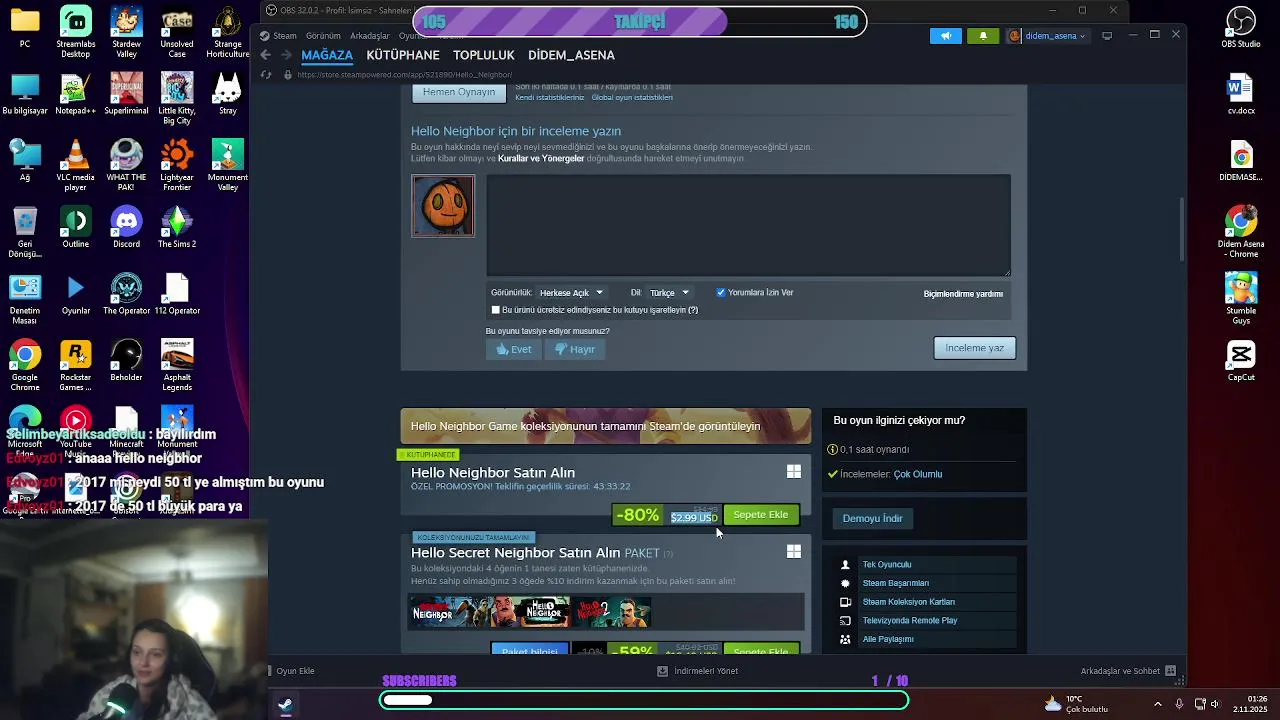Add Hello Neighbor to cart with Sepete Ekle
This screenshot has height=720, width=1280.
pyautogui.click(x=760, y=515)
